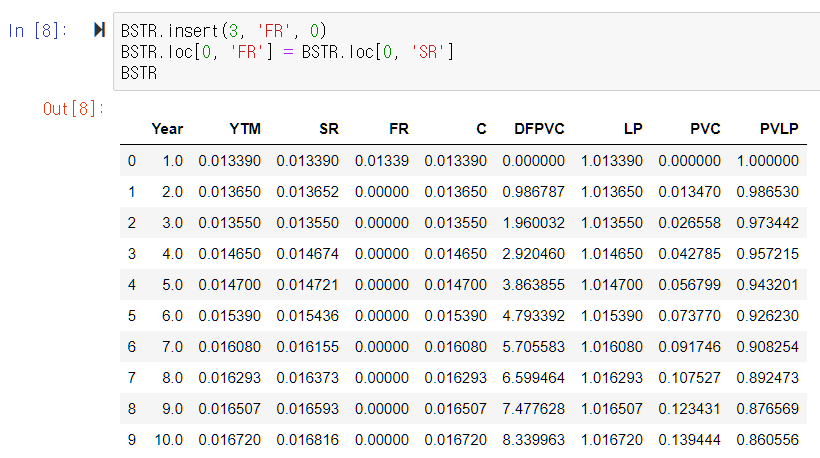Click the SR value 0.015436
The image size is (820, 458).
tap(308, 316)
